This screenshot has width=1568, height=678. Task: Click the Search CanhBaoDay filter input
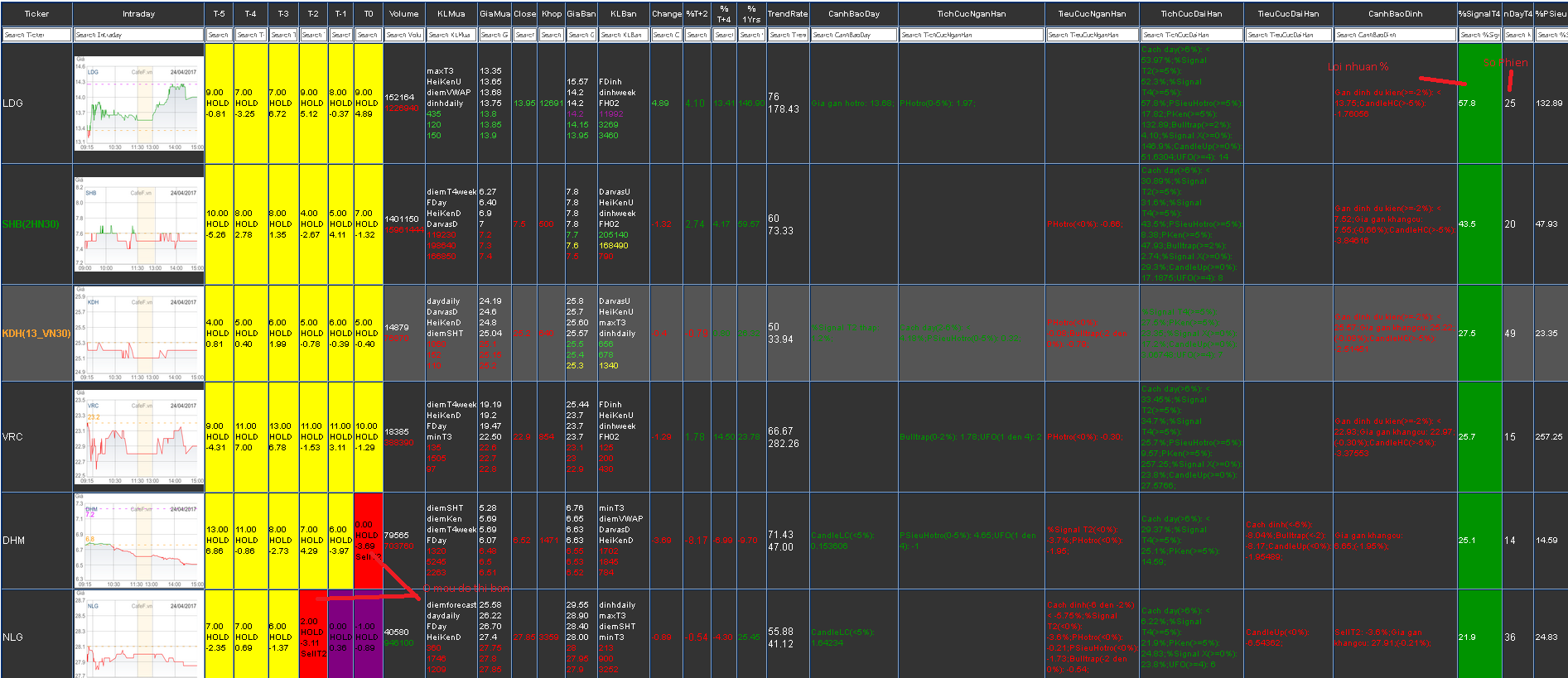point(854,35)
